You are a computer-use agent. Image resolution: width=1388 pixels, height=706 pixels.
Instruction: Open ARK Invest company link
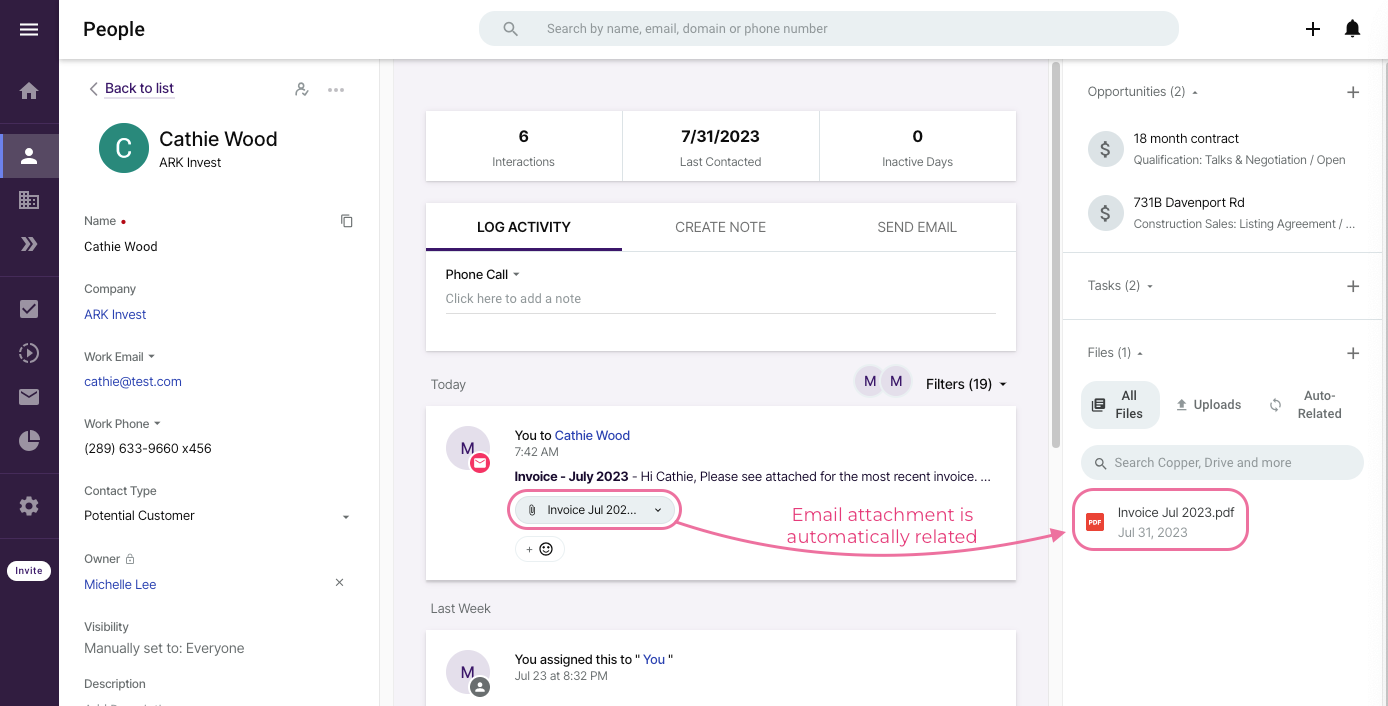point(115,314)
